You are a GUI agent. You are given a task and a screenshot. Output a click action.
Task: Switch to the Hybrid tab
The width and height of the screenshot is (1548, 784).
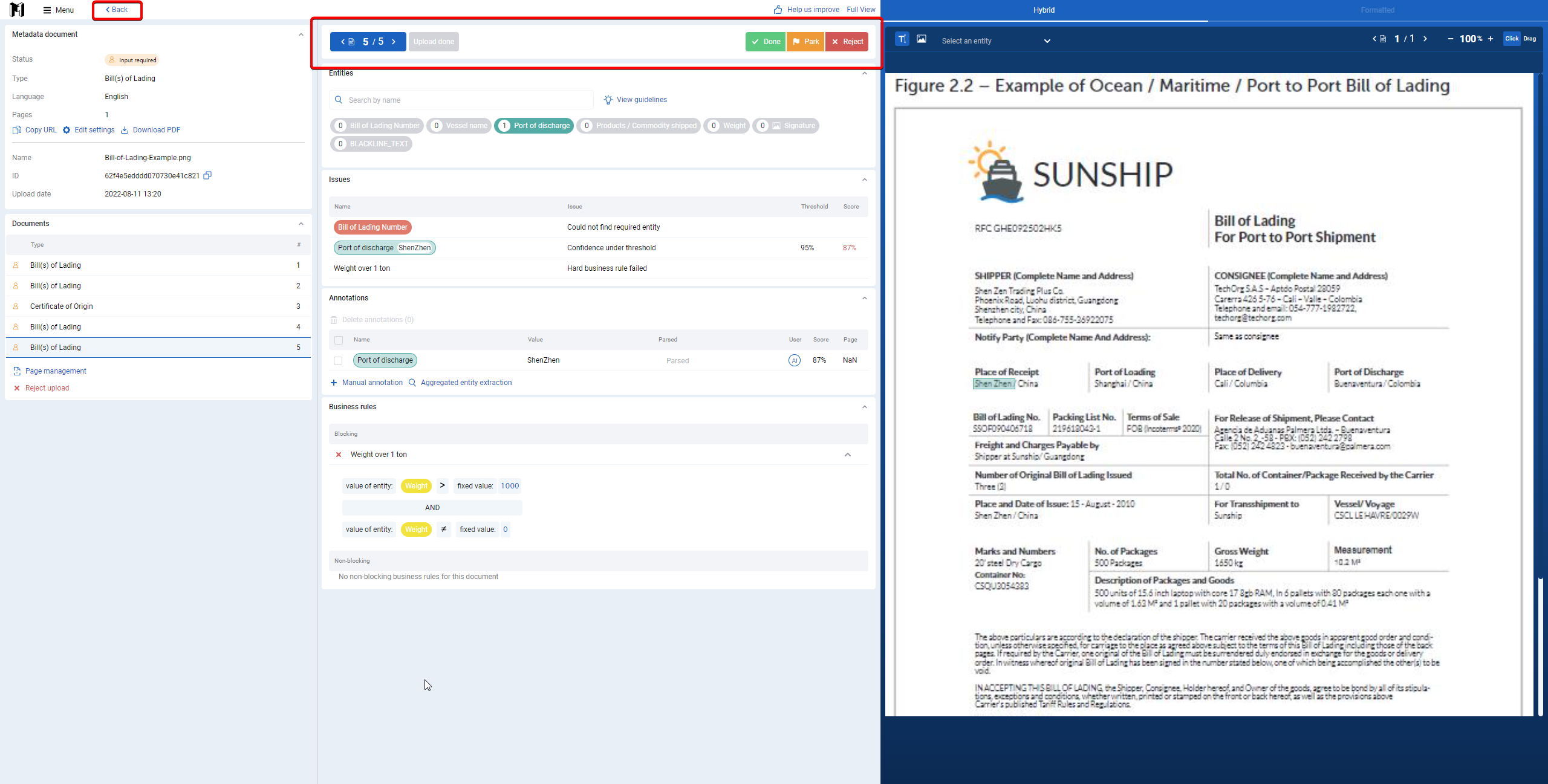click(1044, 10)
